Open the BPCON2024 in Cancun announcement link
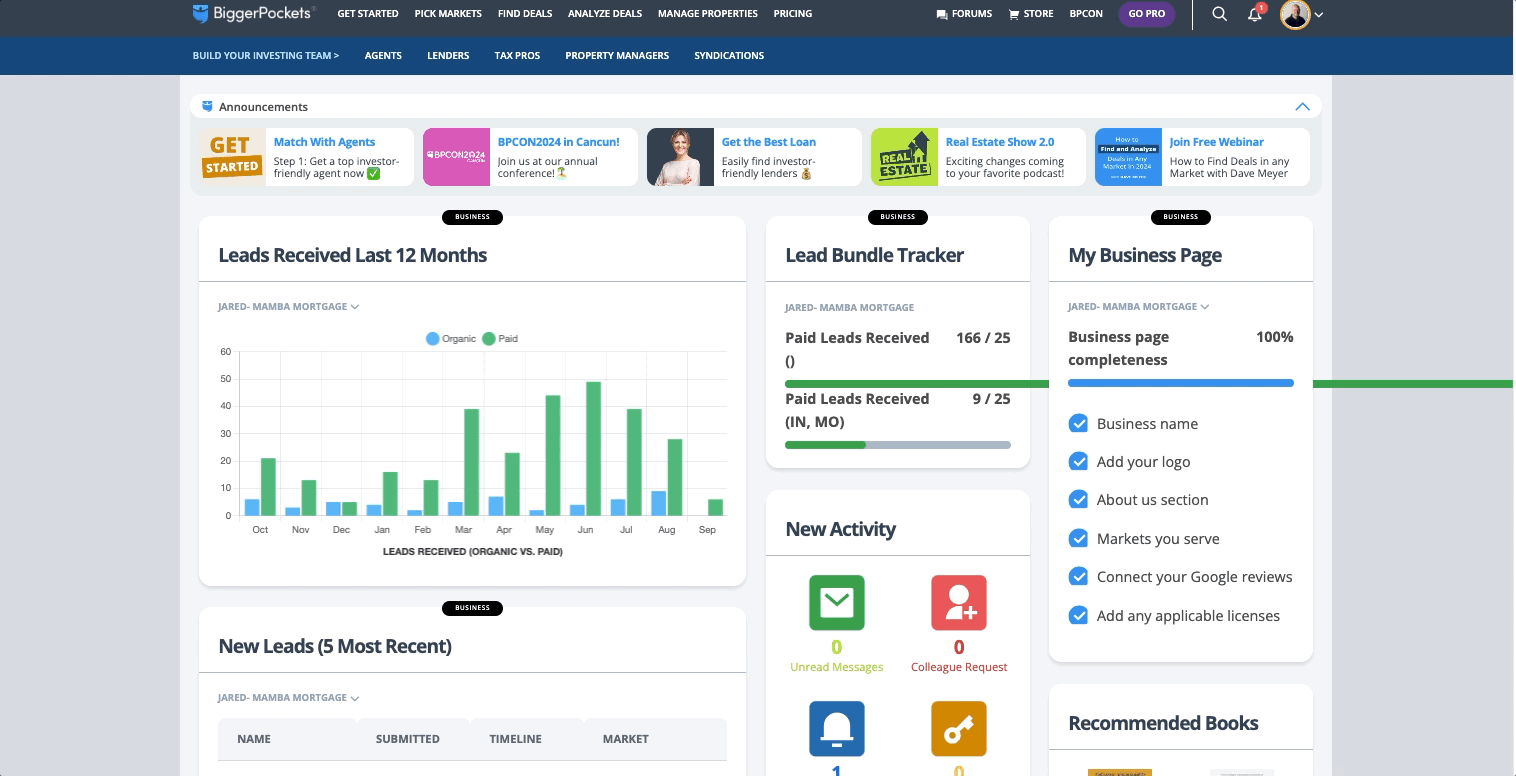Screen dimensions: 1516x776 (x=558, y=142)
